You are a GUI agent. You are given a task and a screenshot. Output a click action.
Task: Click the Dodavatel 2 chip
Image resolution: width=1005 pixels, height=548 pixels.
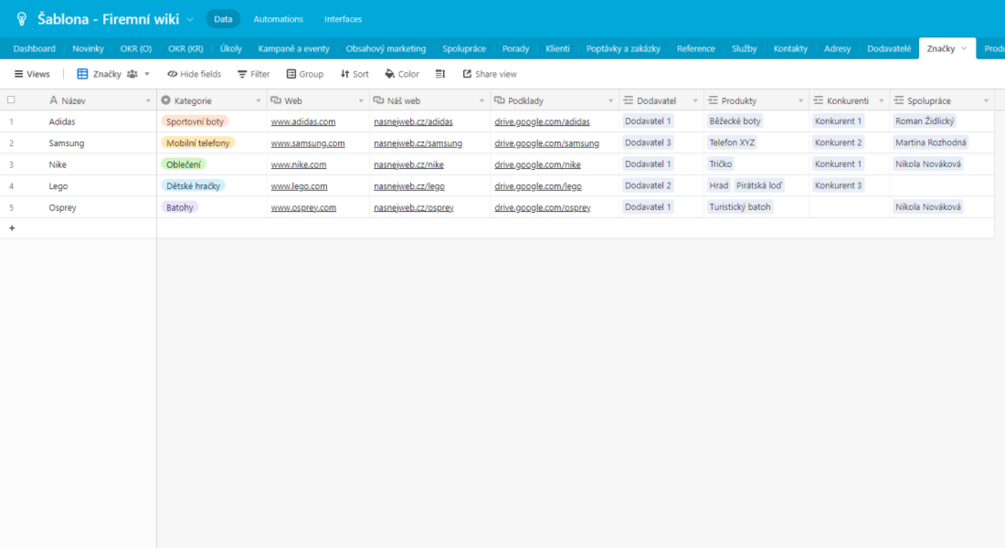[x=647, y=186]
